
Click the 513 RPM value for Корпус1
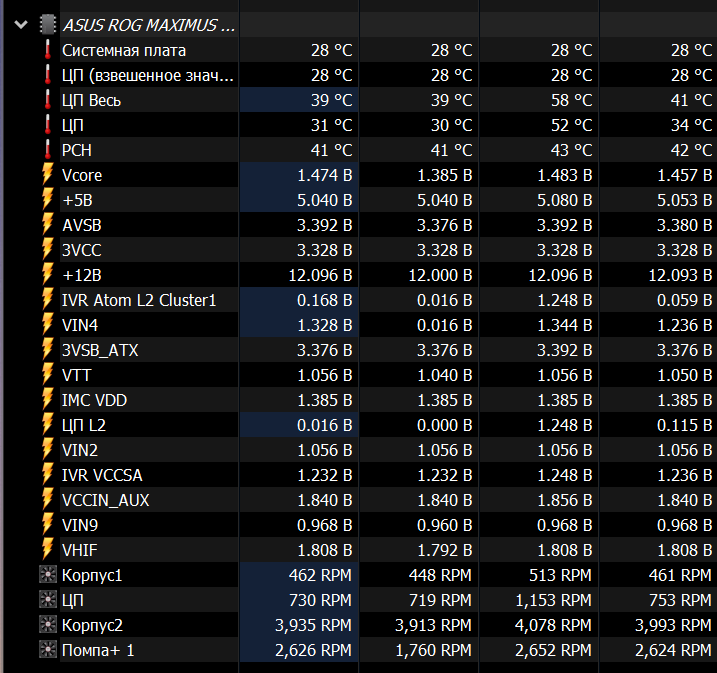561,575
